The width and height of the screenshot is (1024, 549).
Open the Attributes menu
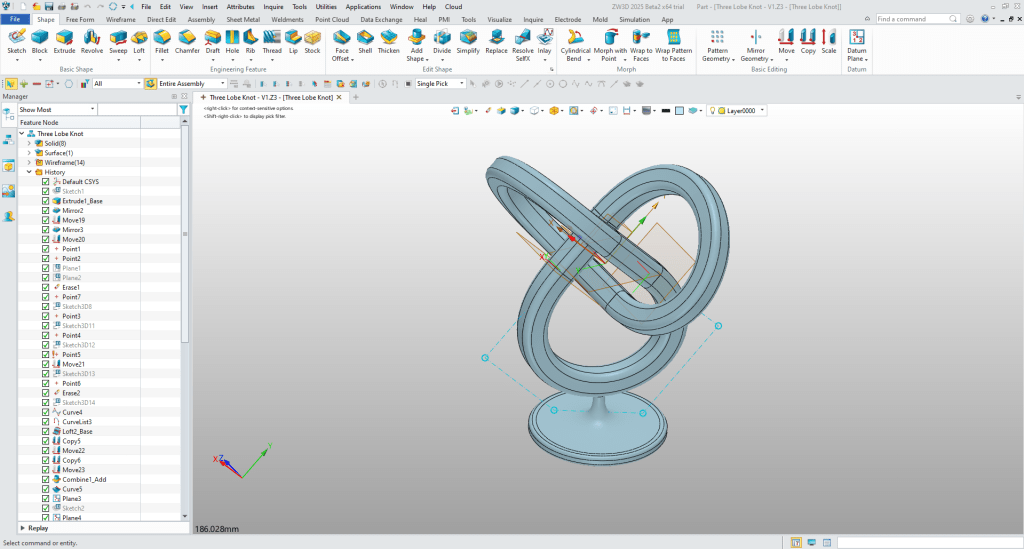point(240,6)
